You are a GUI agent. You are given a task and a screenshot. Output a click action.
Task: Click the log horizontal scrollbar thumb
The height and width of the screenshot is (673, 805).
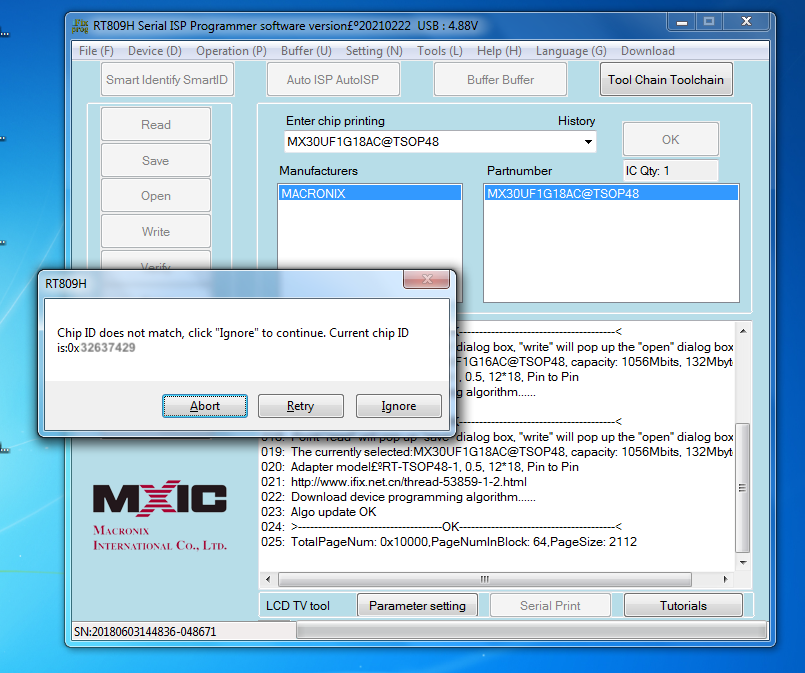tap(485, 579)
